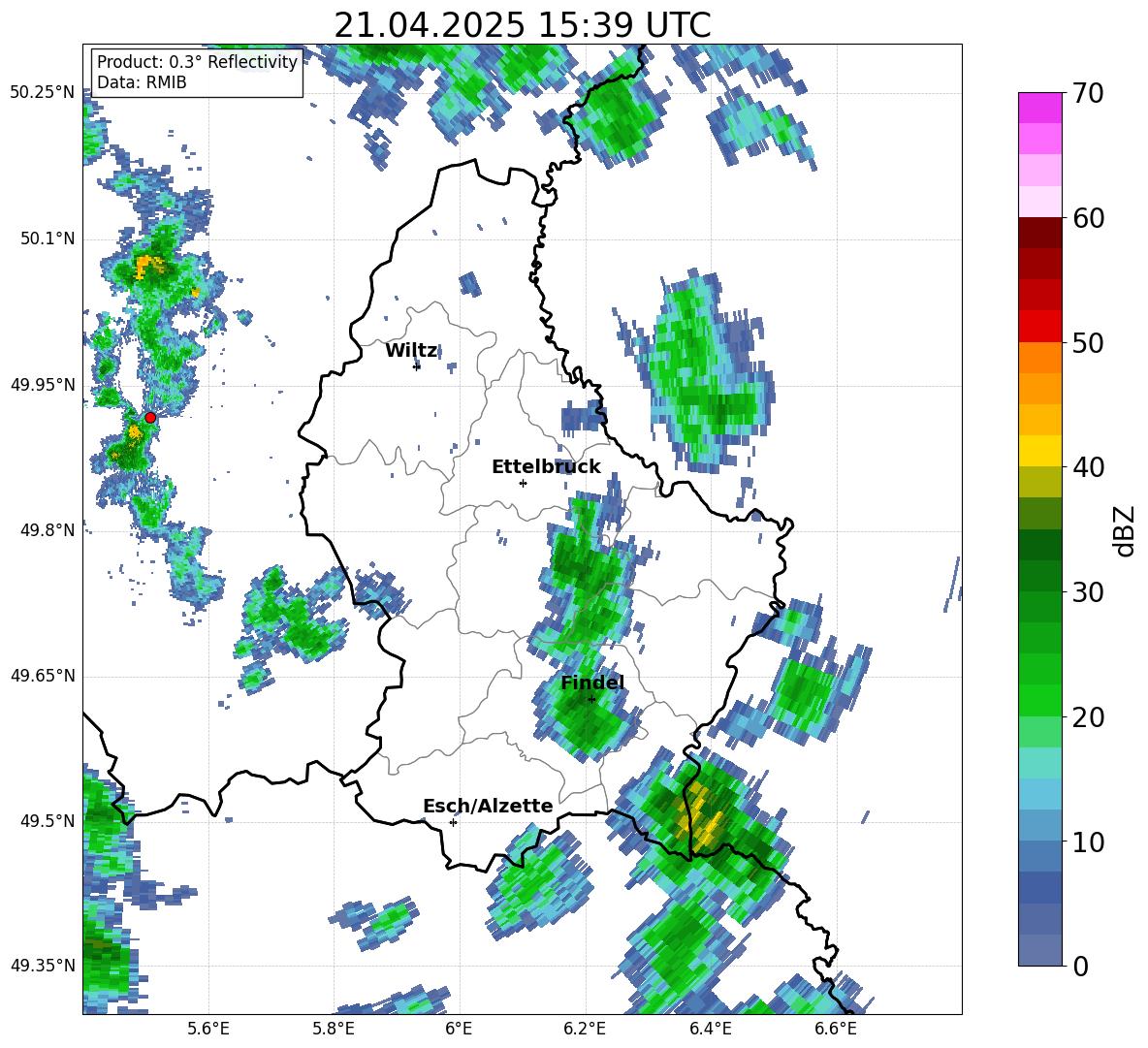Click the Ettelbruck city label
Viewport: 1148px width, 1048px height.
[x=546, y=467]
